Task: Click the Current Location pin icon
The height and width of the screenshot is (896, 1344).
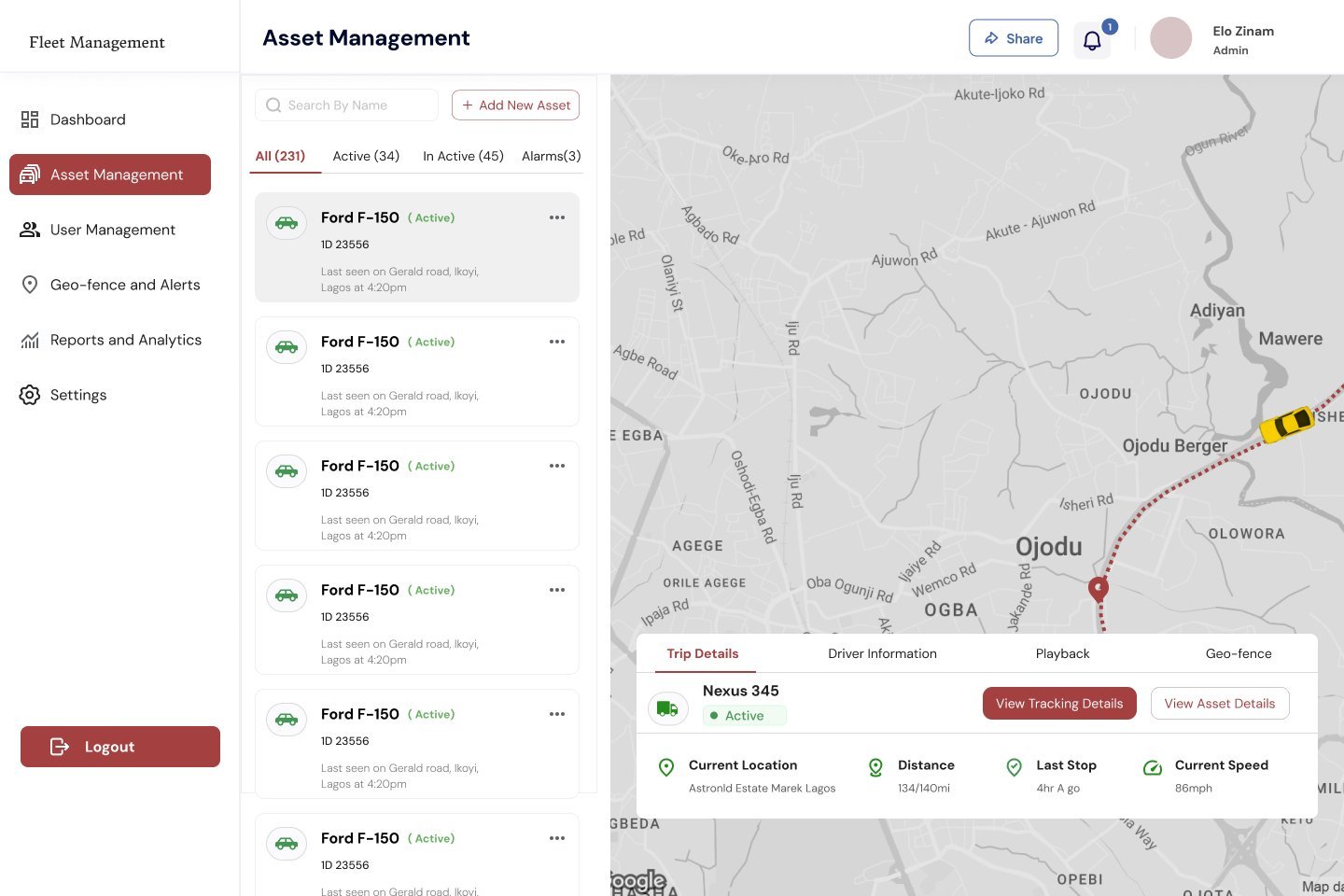Action: pos(666,767)
